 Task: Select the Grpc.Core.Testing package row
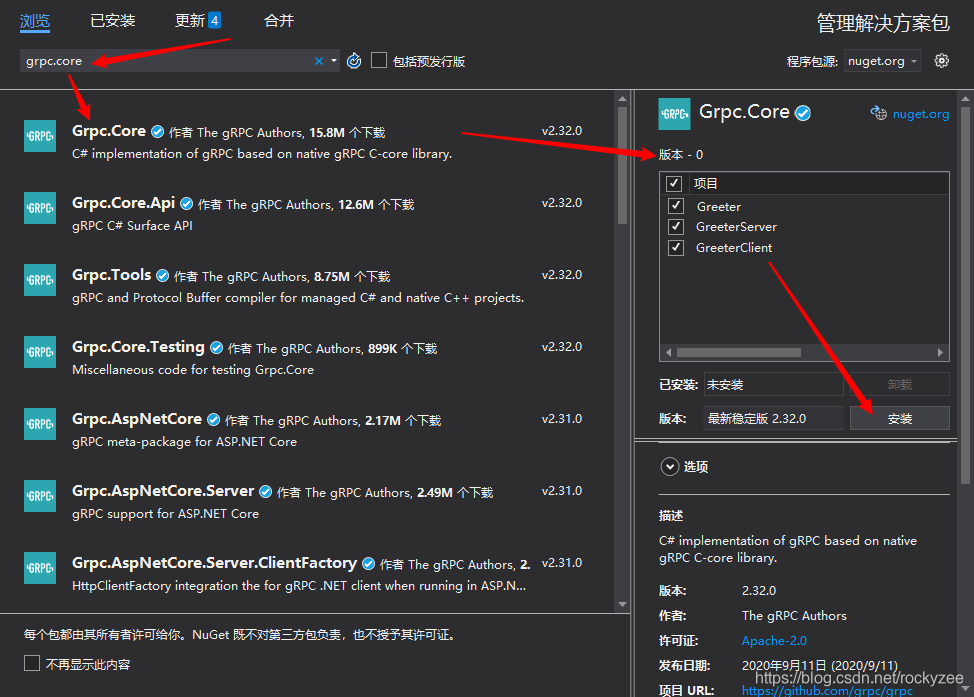308,358
